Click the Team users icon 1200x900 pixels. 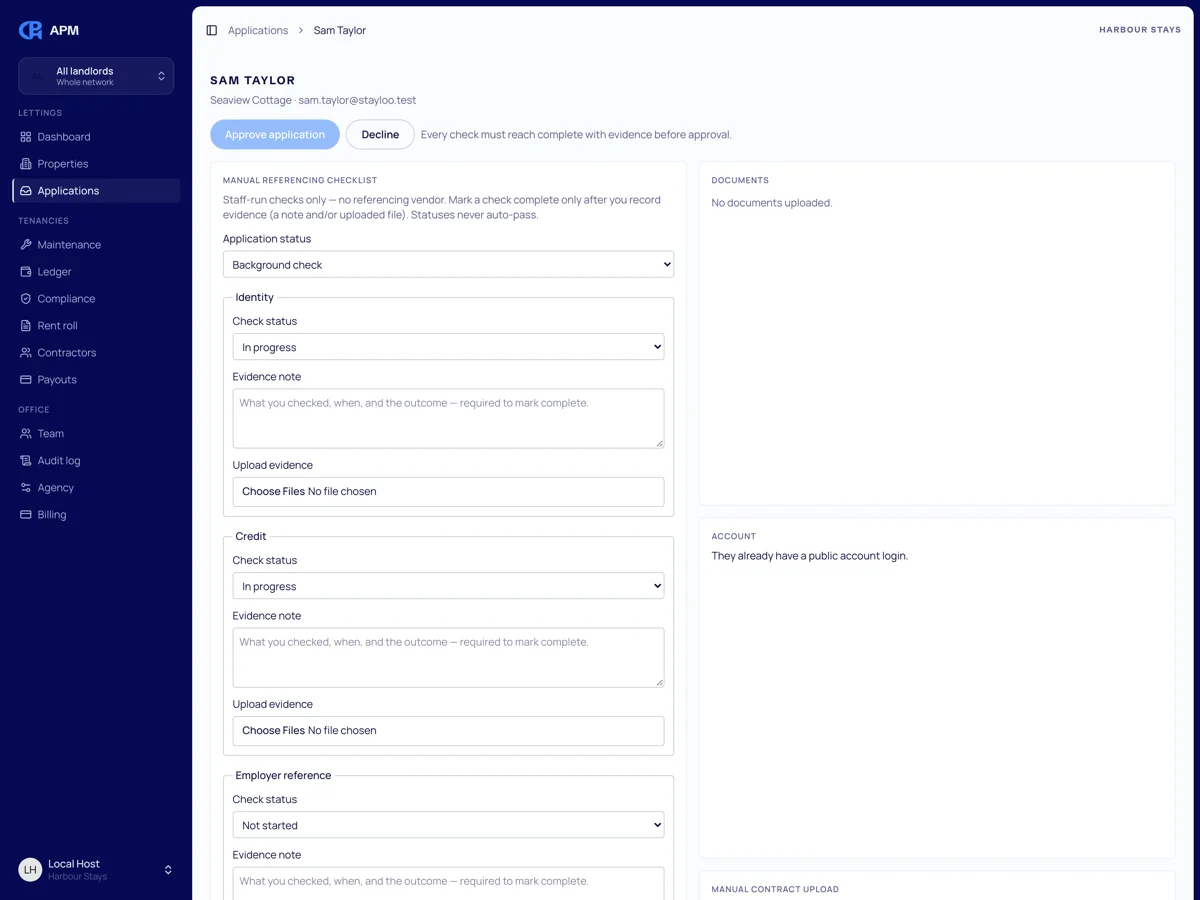26,434
